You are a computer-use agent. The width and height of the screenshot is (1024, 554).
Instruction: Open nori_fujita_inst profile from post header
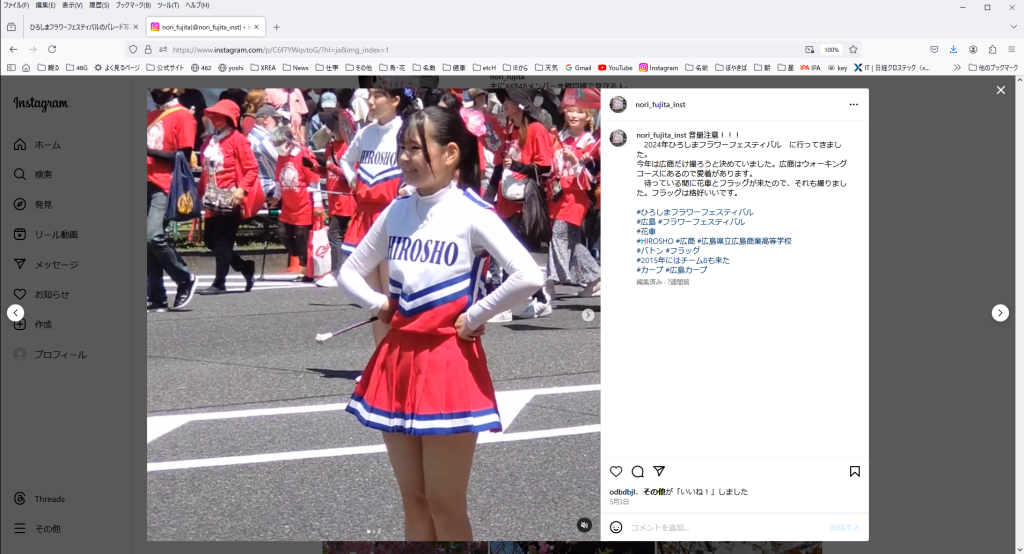(x=660, y=105)
